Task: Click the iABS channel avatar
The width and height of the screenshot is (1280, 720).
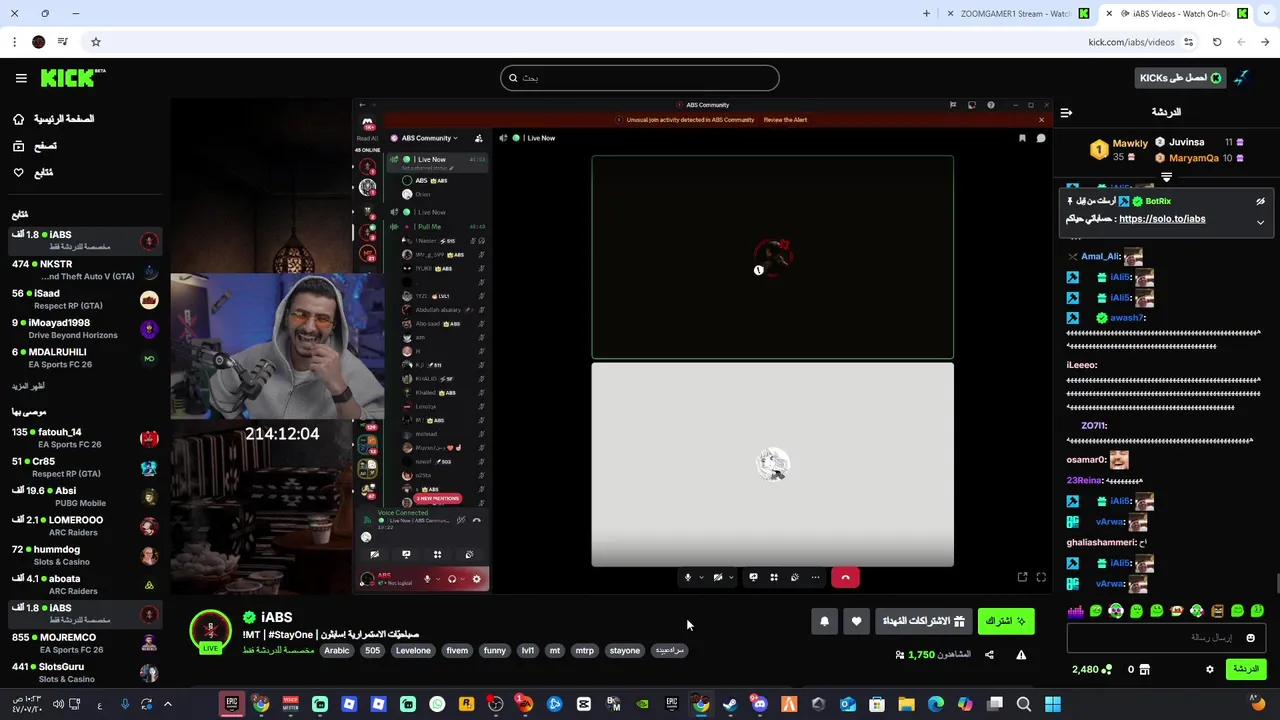Action: tap(210, 629)
